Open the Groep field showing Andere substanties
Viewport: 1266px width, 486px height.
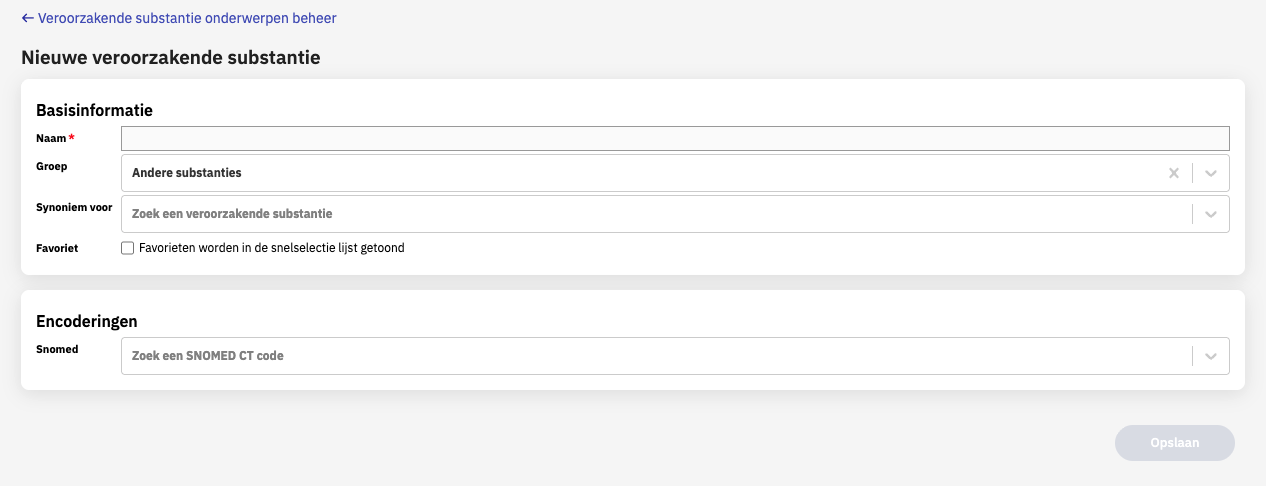[640, 173]
